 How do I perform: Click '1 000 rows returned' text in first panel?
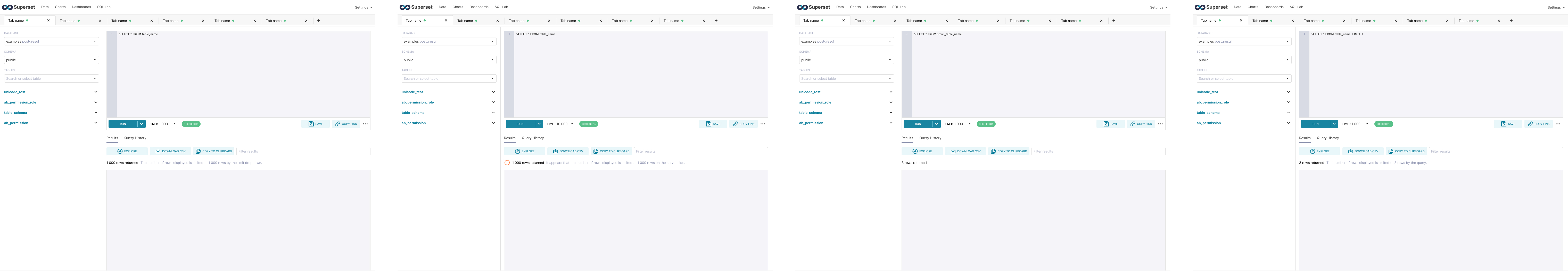122,163
